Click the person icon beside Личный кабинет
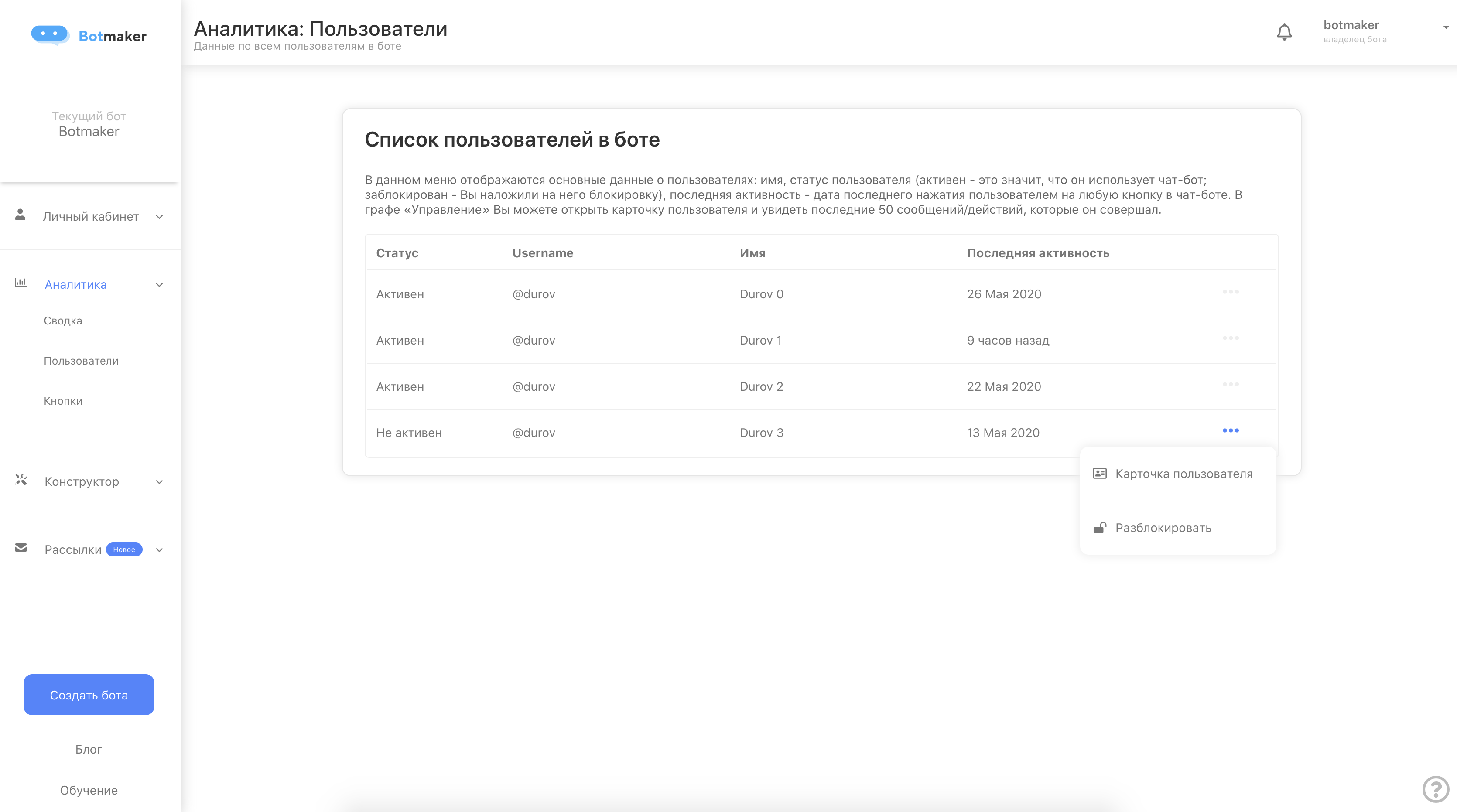 (x=21, y=214)
